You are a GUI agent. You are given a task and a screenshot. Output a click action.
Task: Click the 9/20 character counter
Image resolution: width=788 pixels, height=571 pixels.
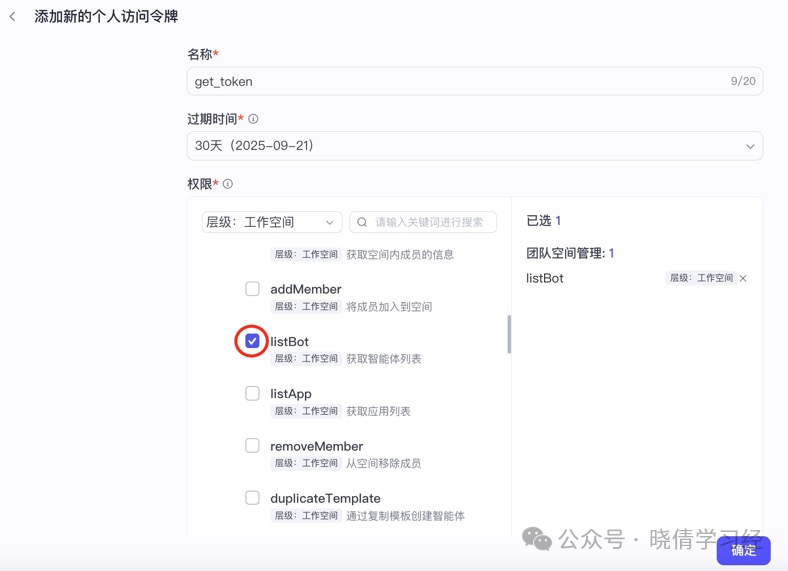(743, 81)
